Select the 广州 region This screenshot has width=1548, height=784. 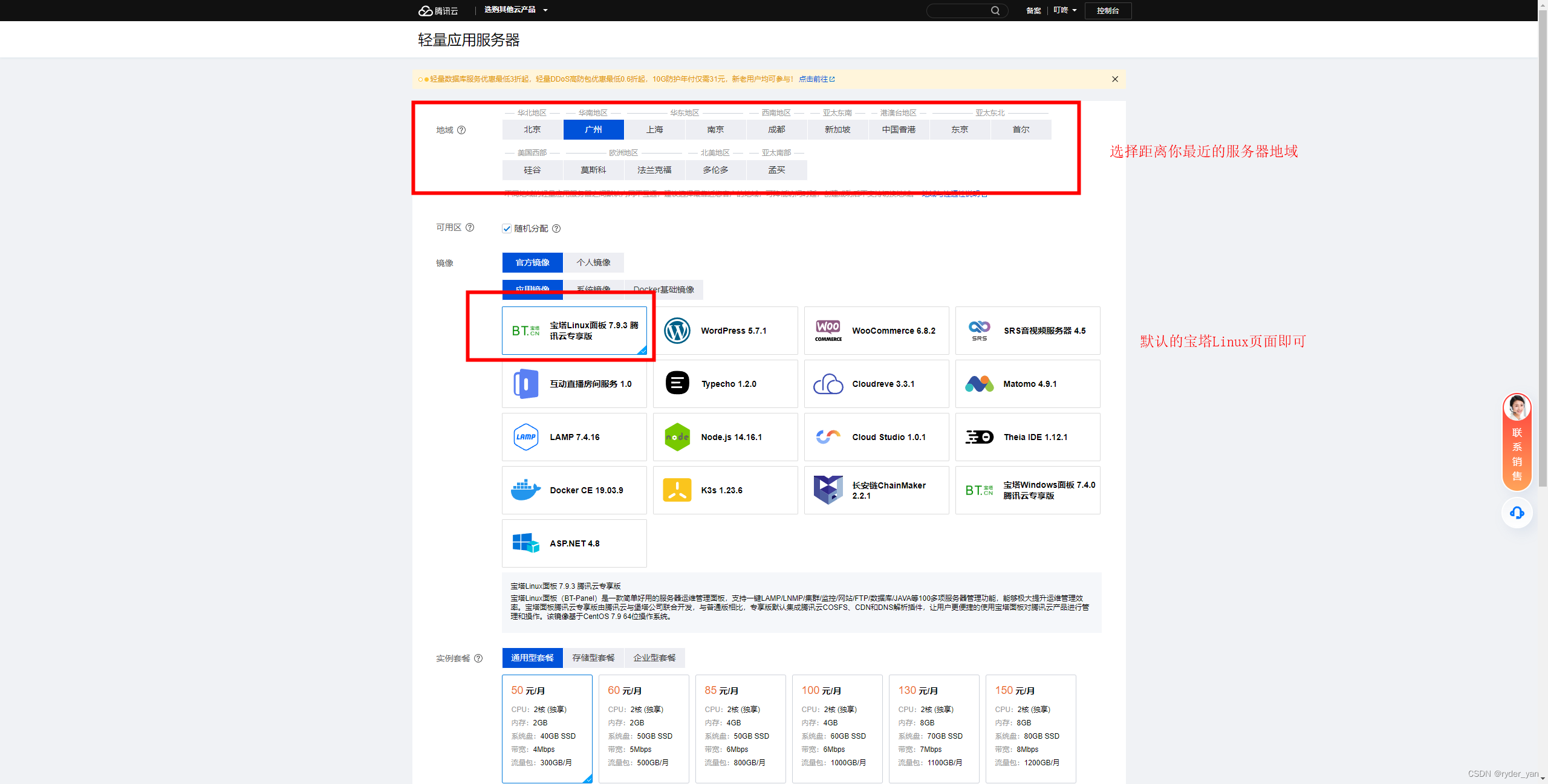[x=593, y=129]
